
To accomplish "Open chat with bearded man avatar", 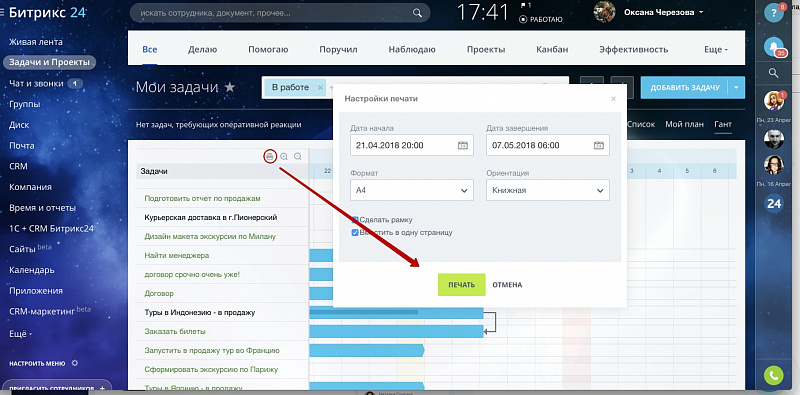I will [x=773, y=139].
